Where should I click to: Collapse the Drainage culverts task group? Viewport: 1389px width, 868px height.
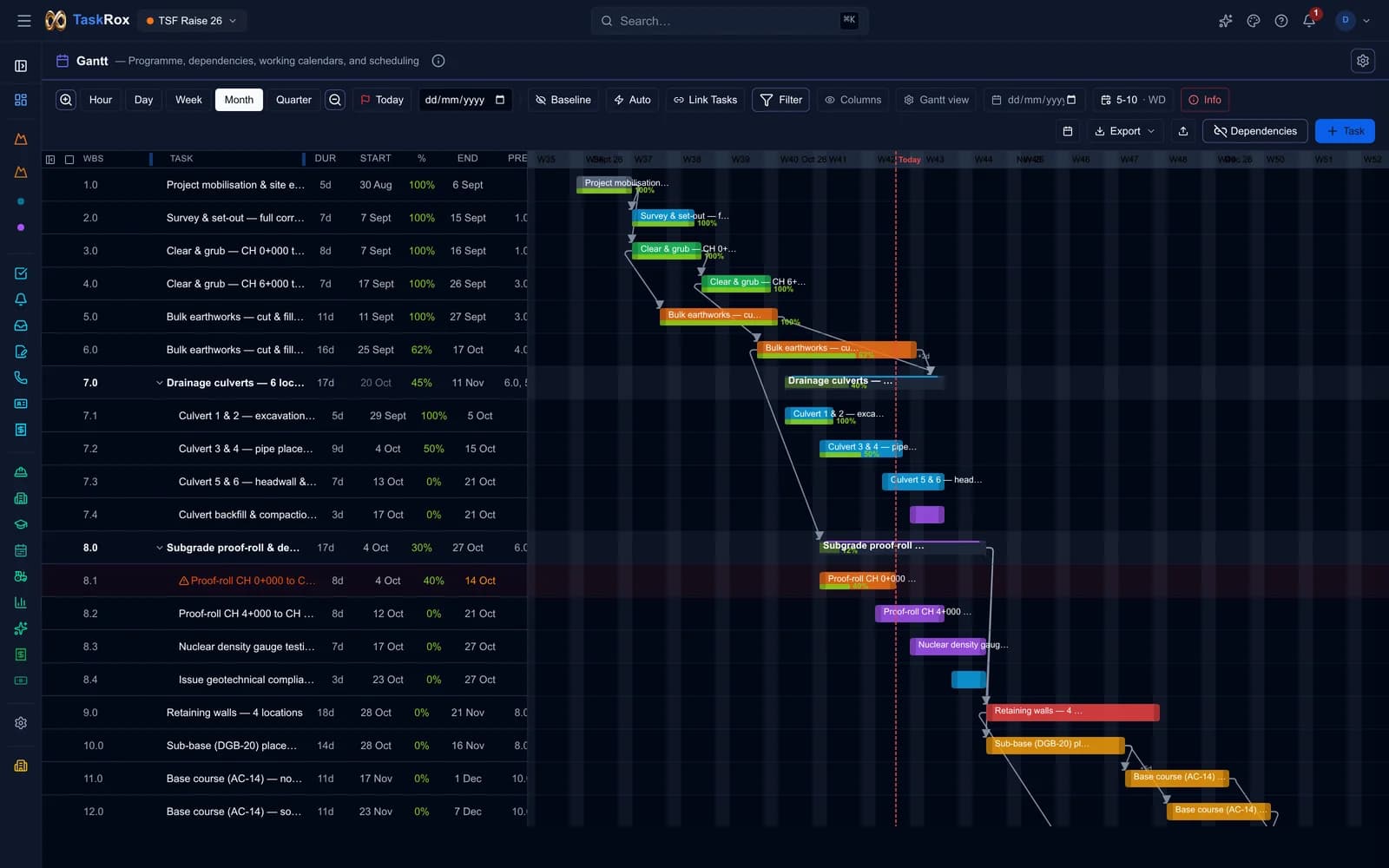coord(160,383)
